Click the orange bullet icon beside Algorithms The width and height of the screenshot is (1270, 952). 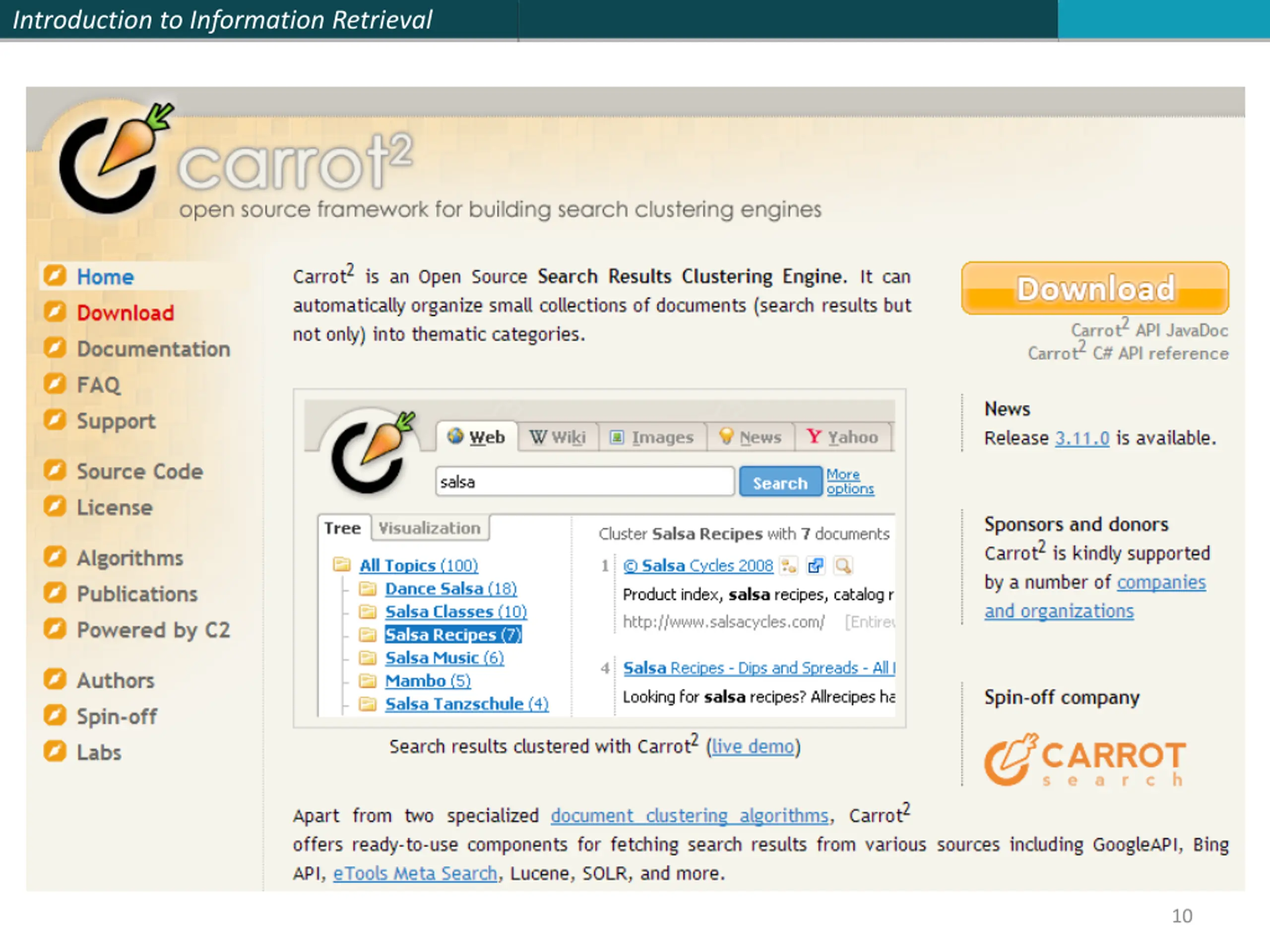[x=55, y=557]
